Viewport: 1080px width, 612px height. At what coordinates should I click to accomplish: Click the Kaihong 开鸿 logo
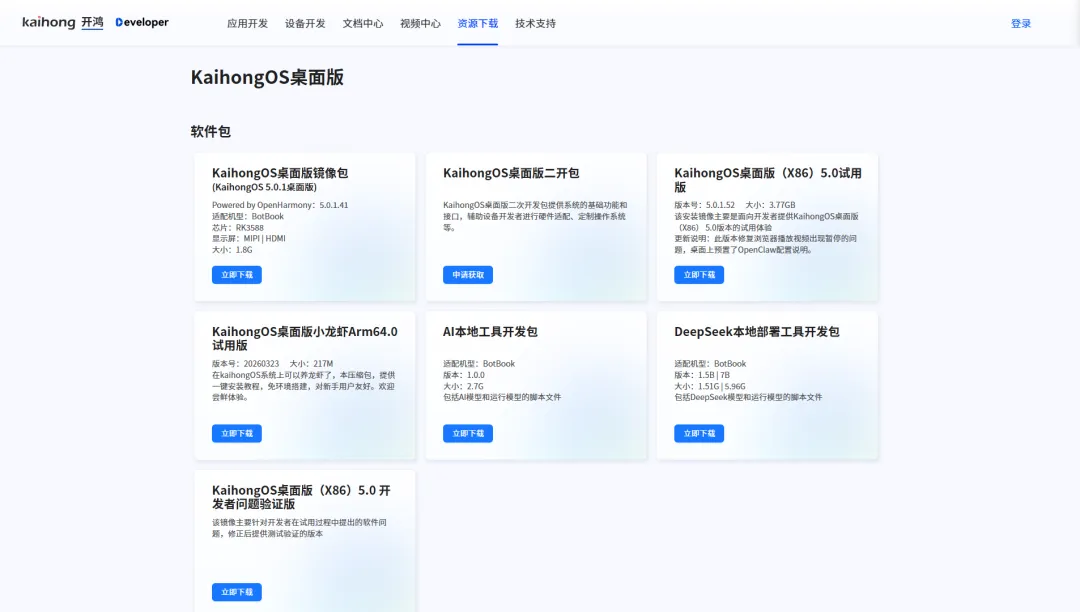(x=63, y=22)
